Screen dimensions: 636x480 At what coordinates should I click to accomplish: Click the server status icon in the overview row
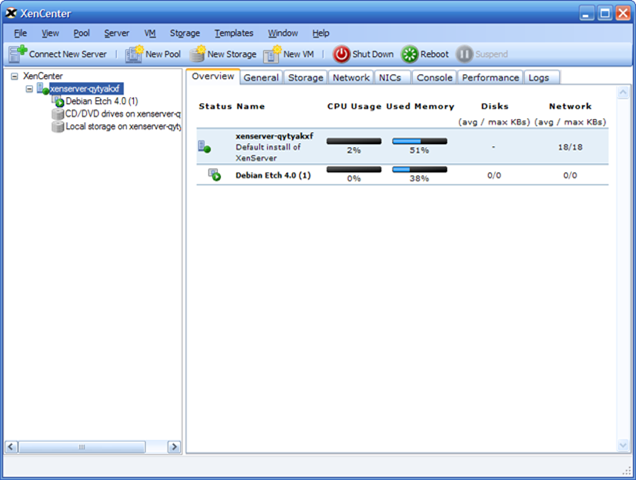[x=205, y=147]
